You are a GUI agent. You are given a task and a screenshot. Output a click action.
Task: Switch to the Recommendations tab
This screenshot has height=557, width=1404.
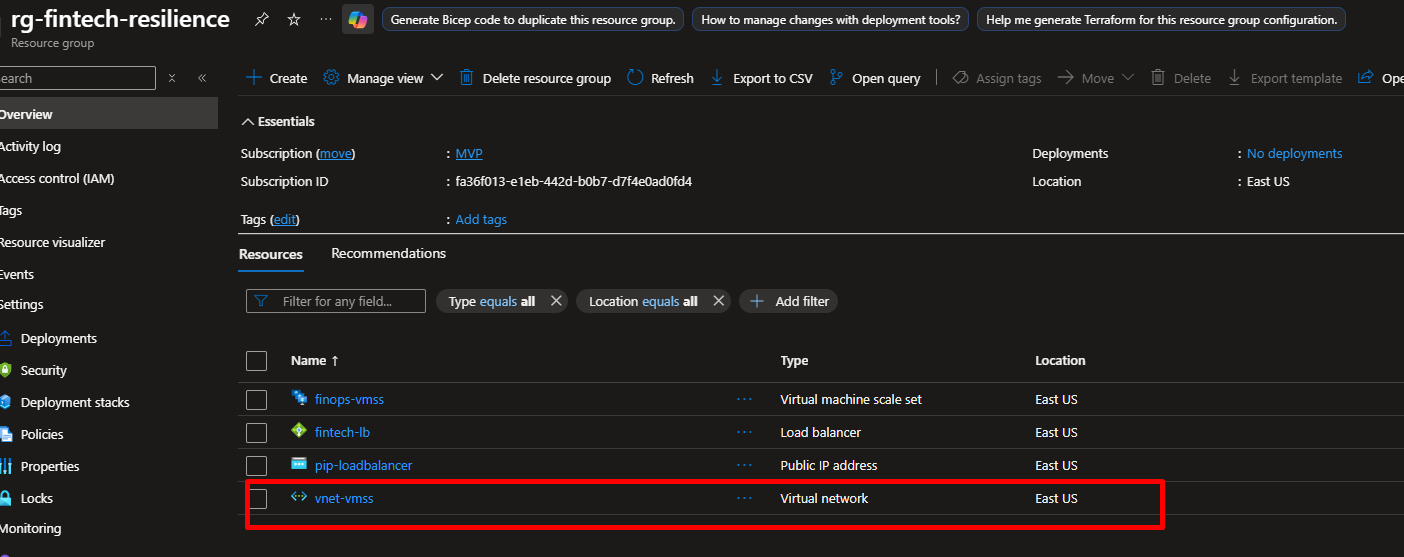click(x=388, y=254)
